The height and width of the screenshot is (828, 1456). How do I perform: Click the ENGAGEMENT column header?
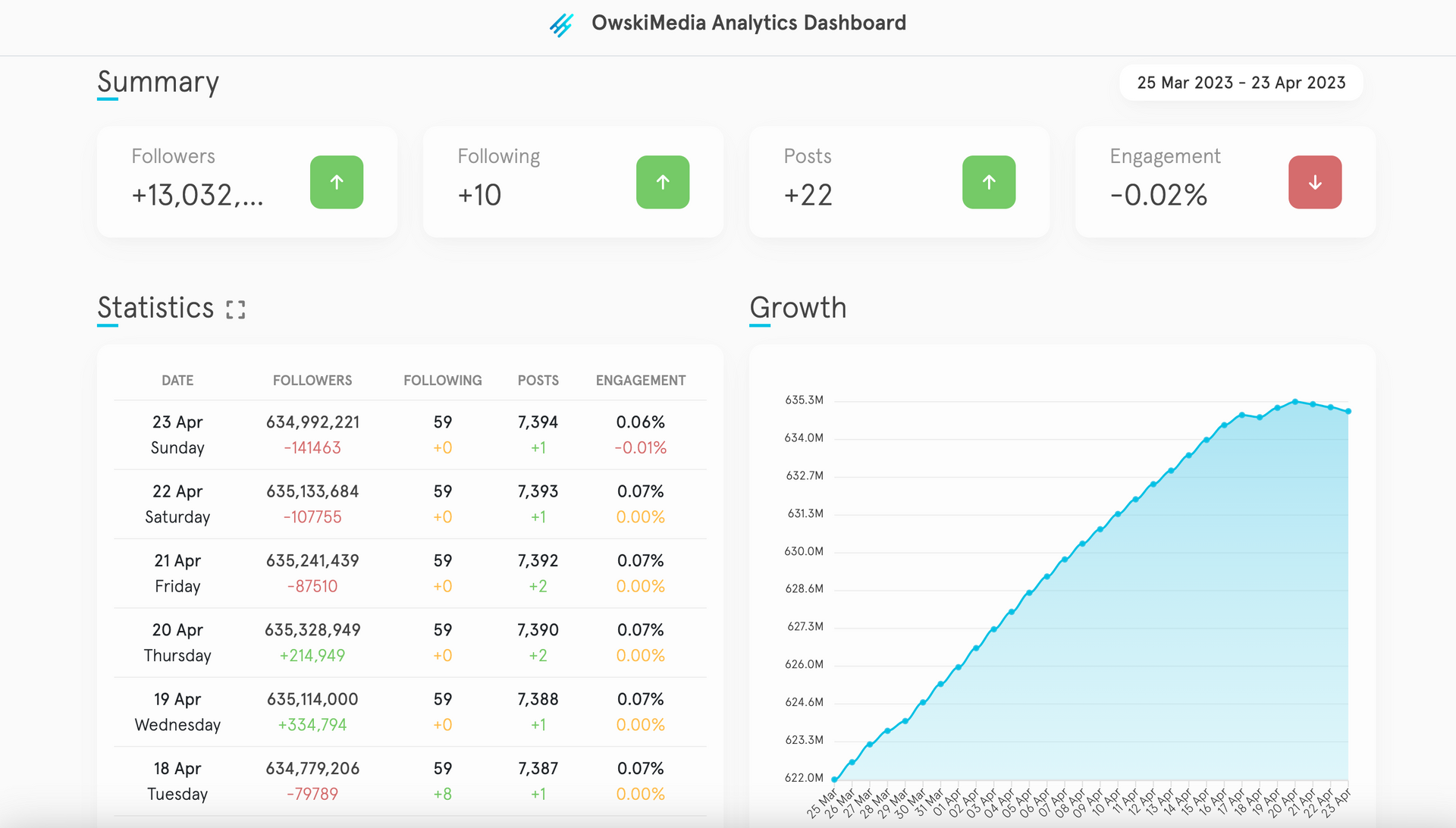pyautogui.click(x=641, y=381)
